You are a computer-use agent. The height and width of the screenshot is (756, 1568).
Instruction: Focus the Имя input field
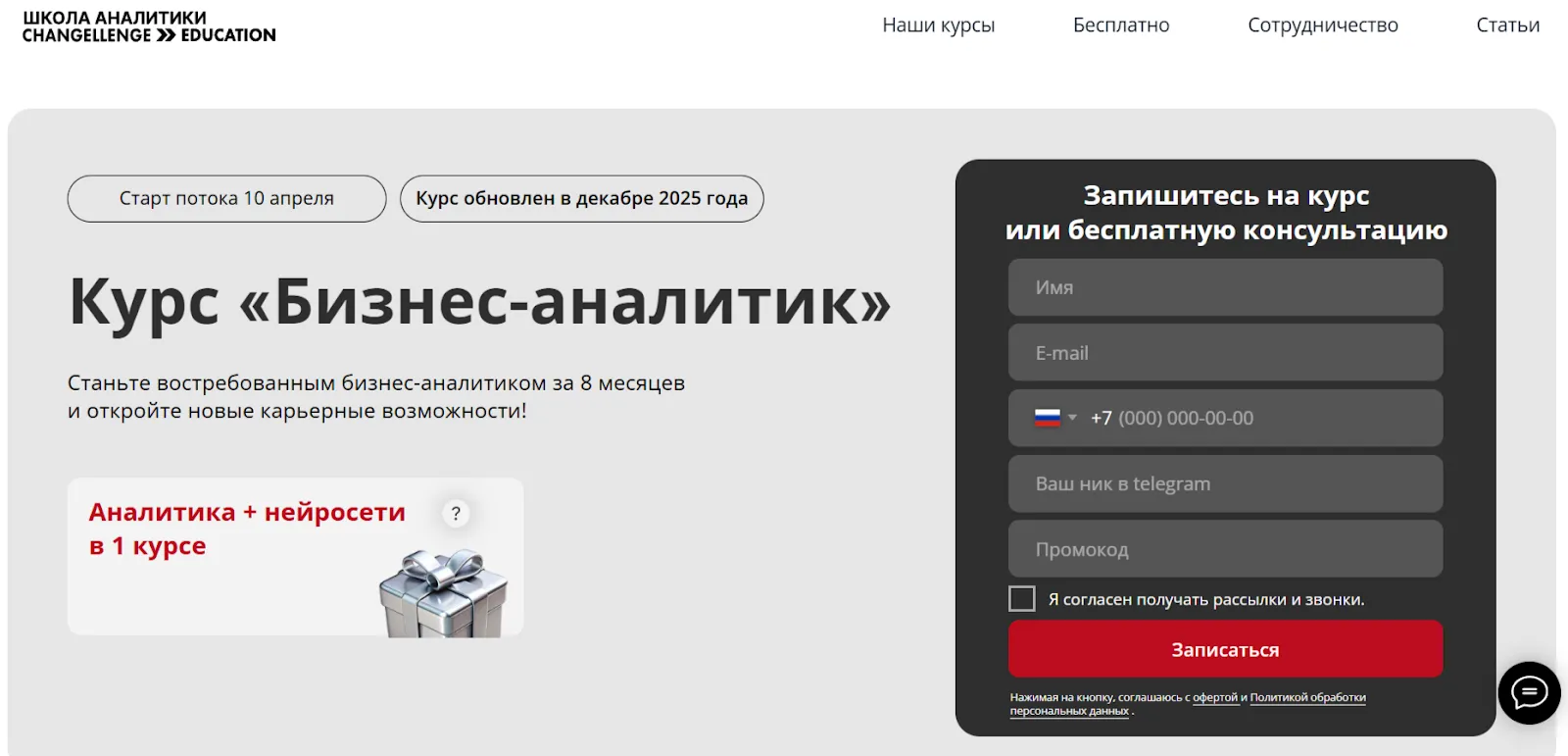point(1225,287)
